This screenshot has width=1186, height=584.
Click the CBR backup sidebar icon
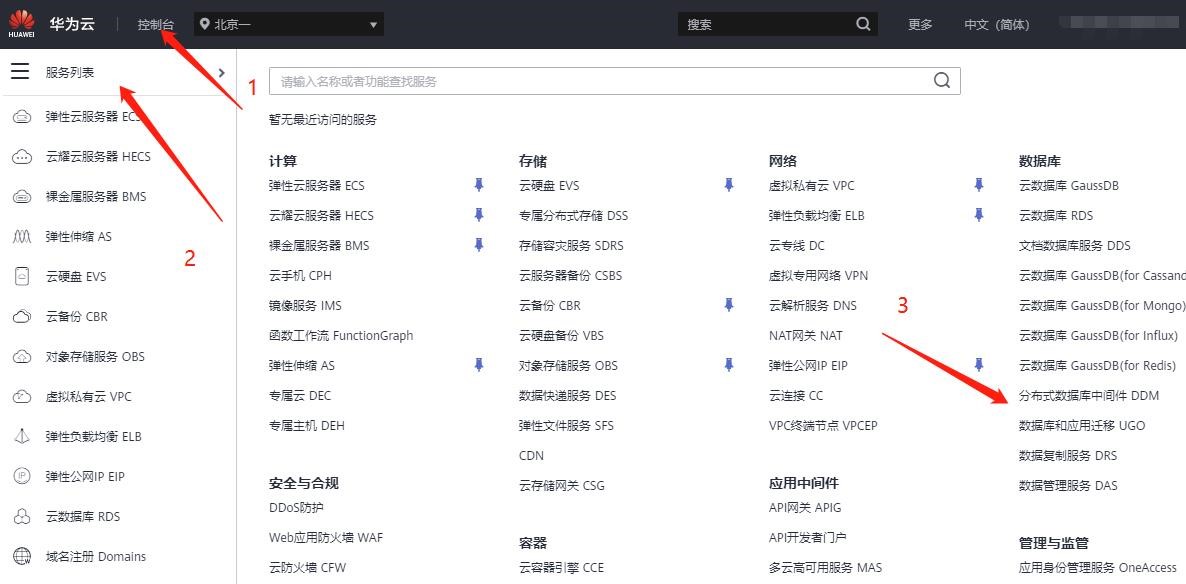(x=23, y=316)
